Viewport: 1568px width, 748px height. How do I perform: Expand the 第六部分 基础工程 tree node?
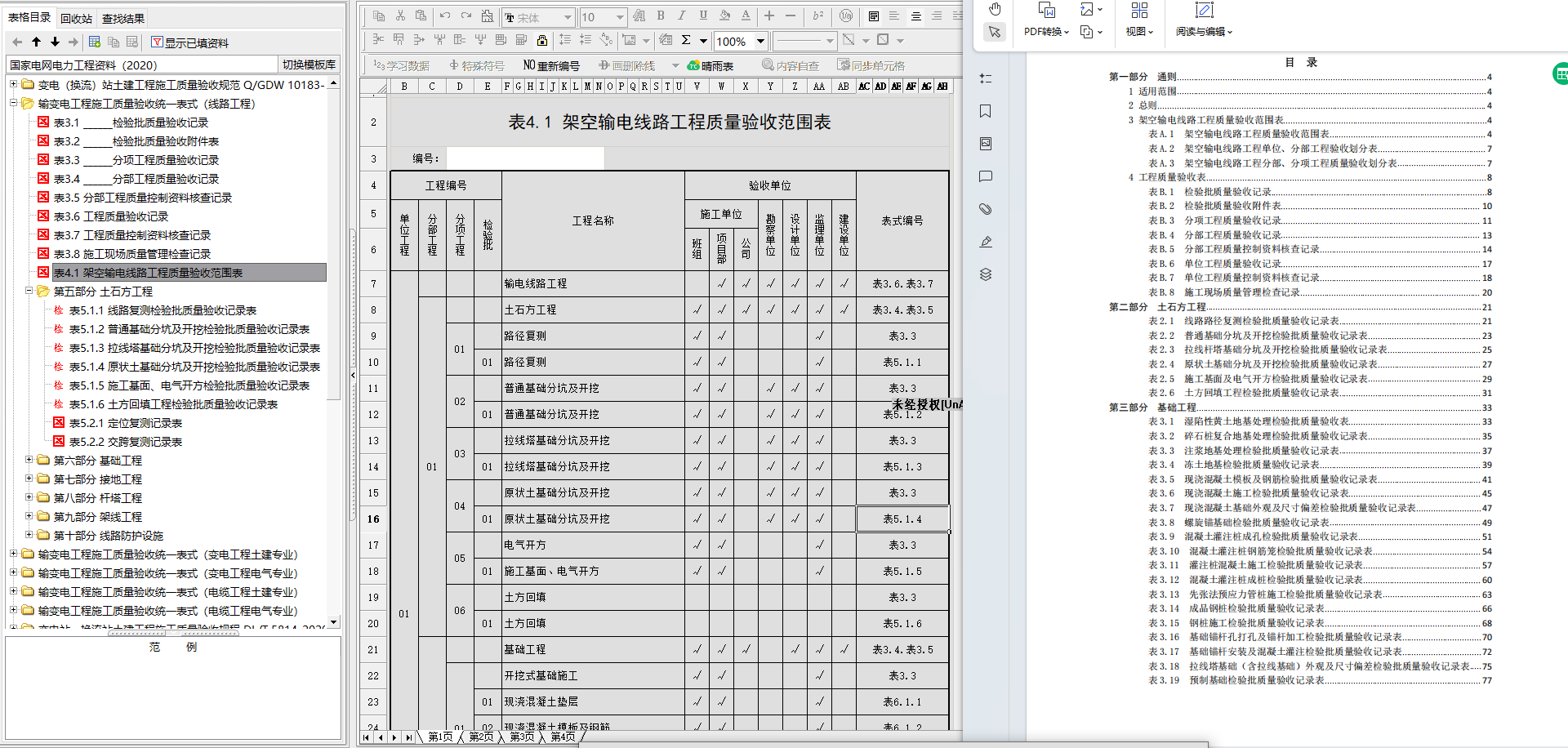pos(29,460)
